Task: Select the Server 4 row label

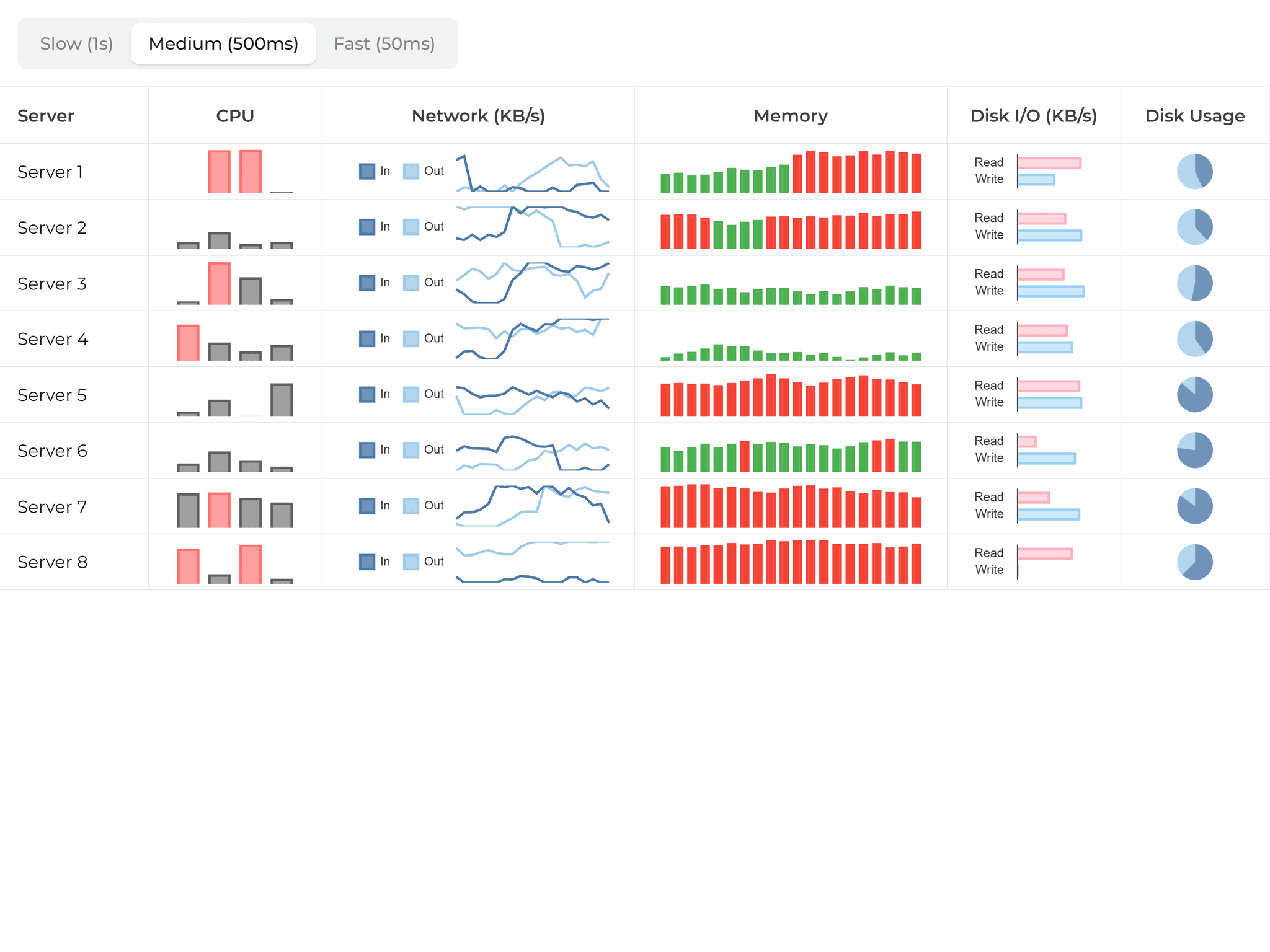Action: [53, 339]
